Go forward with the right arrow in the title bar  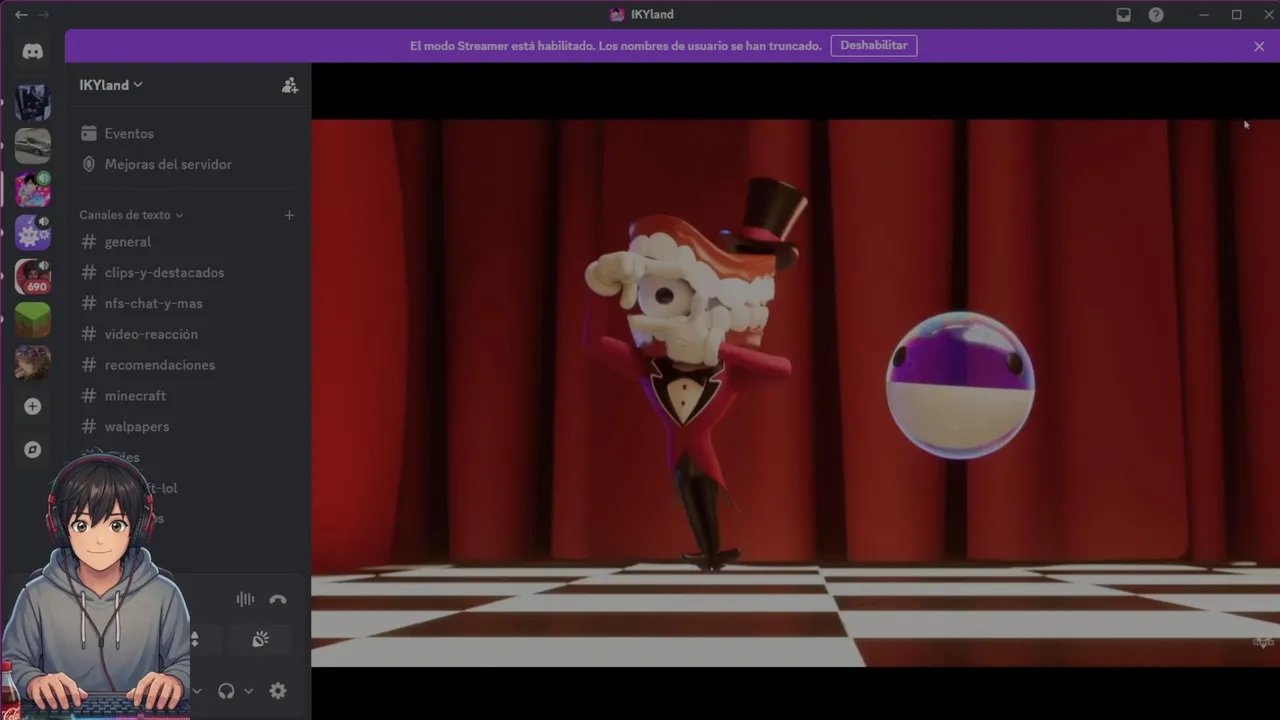click(43, 15)
